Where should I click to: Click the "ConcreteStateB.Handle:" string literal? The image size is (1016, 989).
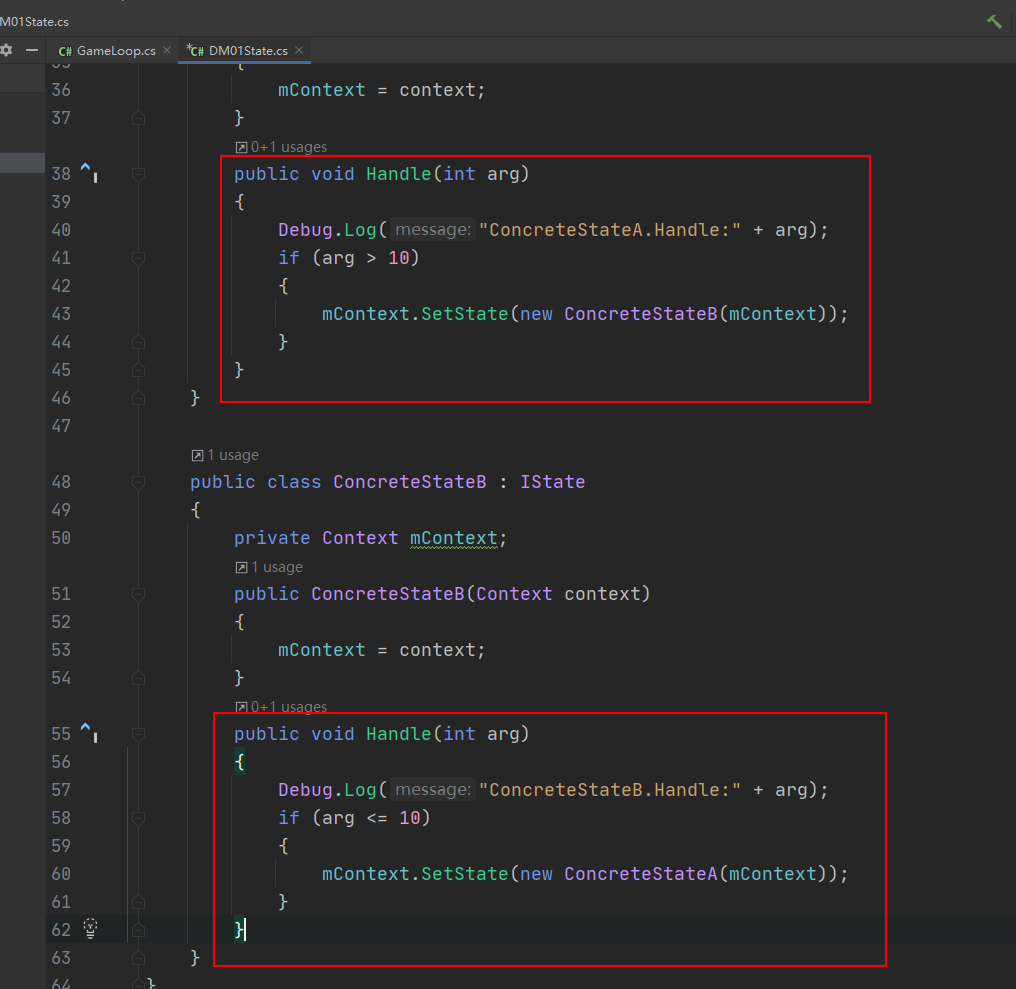pyautogui.click(x=609, y=789)
